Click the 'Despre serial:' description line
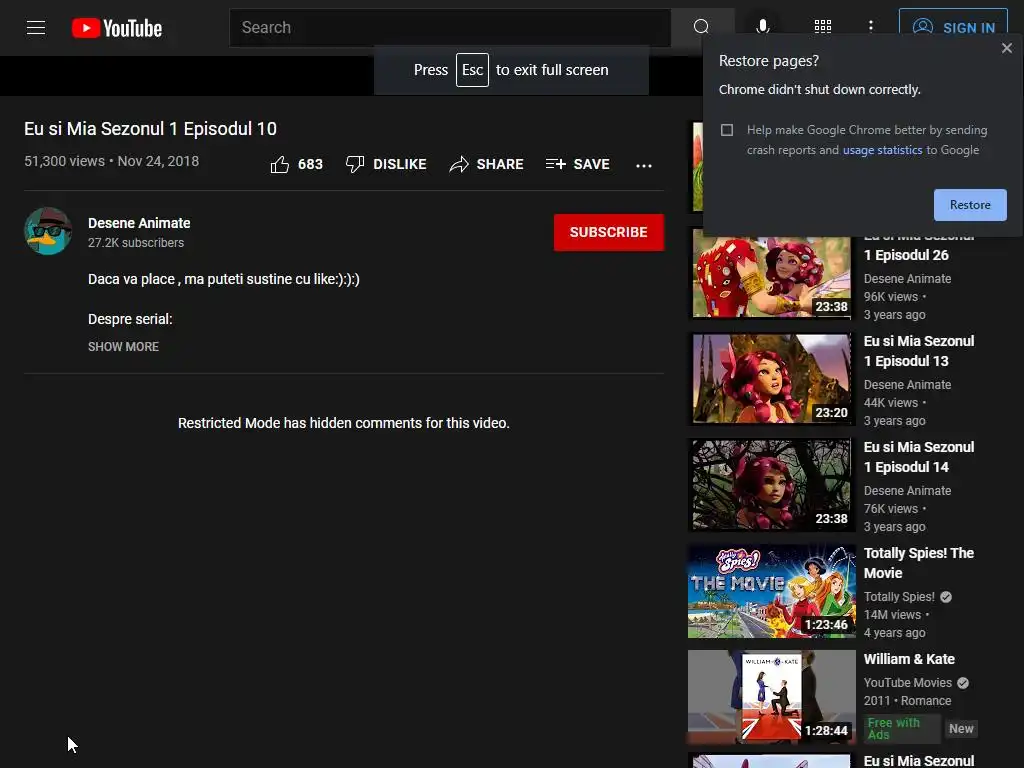Screen dimensions: 1024x768 (x=130, y=319)
